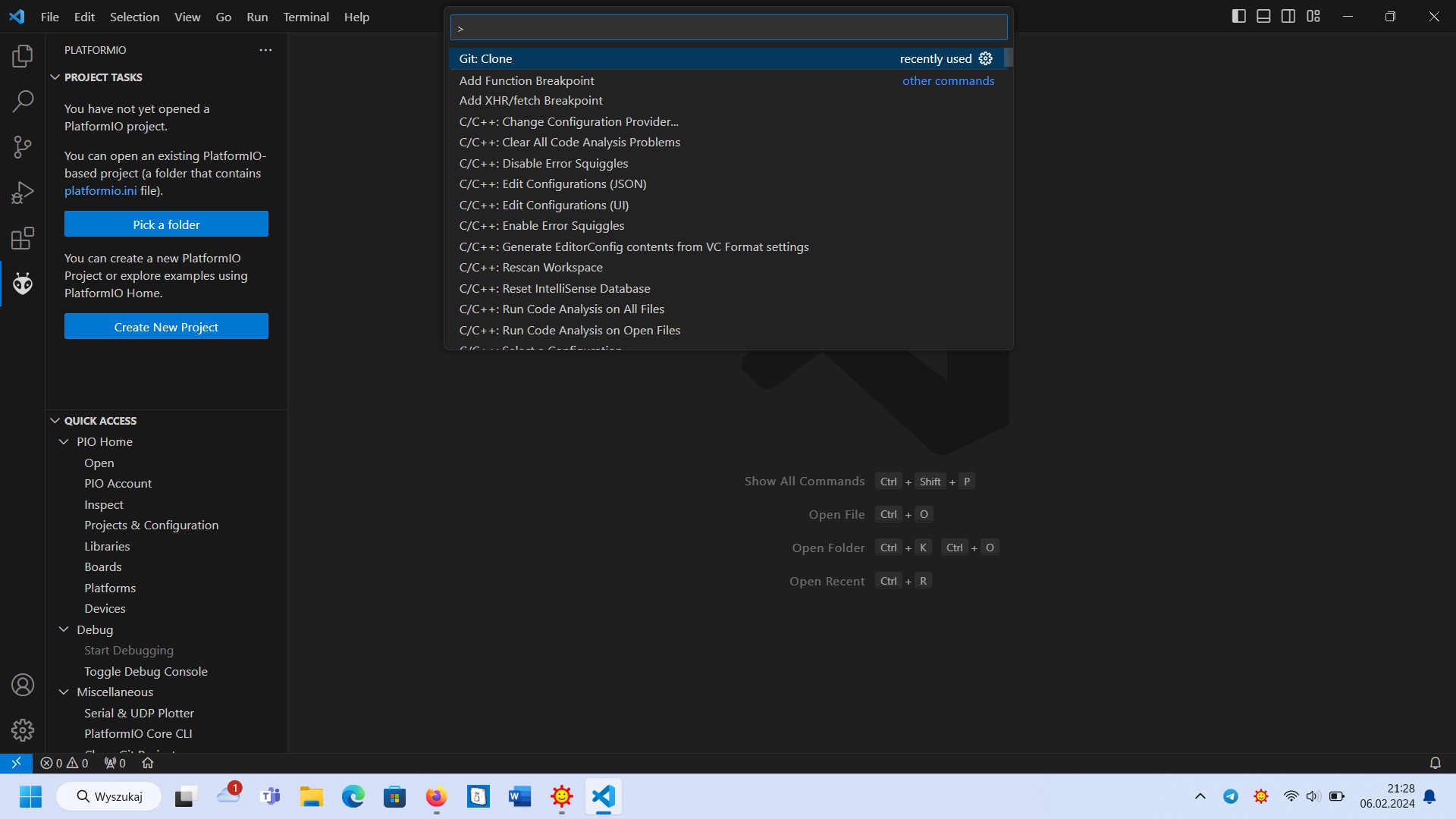Collapse the PROJECT TASKS section
This screenshot has width=1456, height=819.
pos(55,77)
